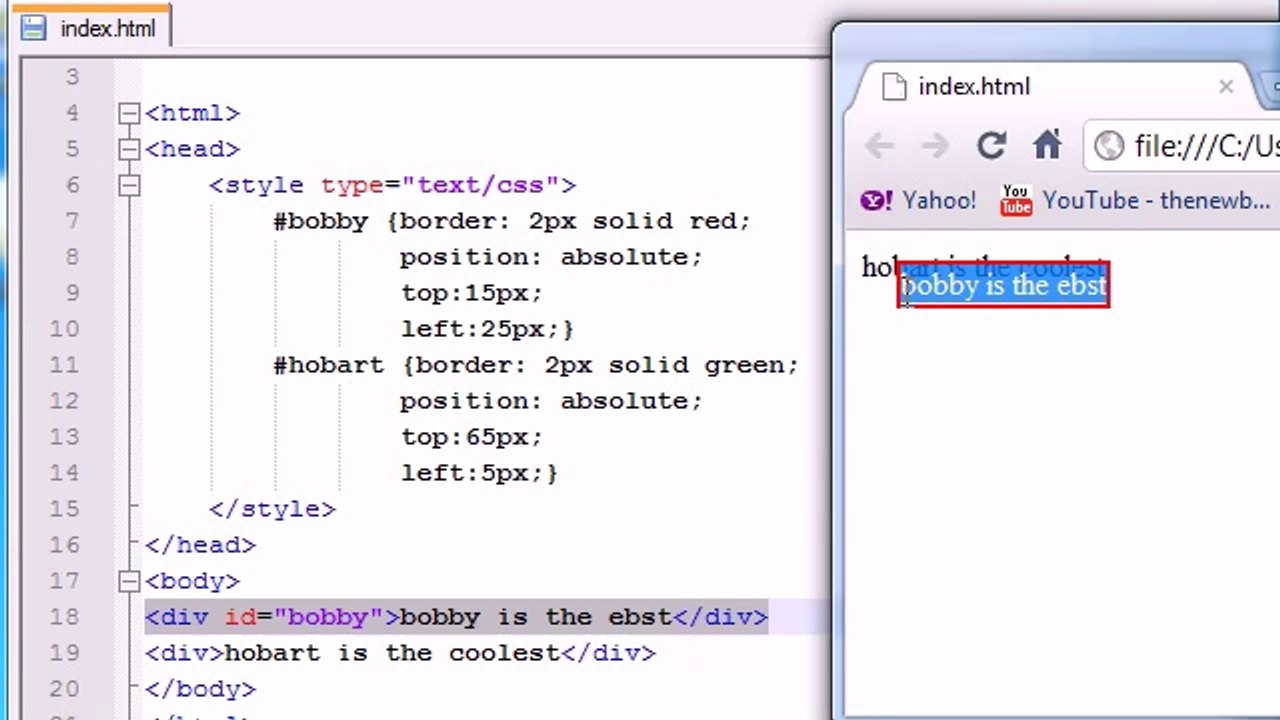Click the #hobart selector in code
The image size is (1280, 720).
pyautogui.click(x=329, y=365)
